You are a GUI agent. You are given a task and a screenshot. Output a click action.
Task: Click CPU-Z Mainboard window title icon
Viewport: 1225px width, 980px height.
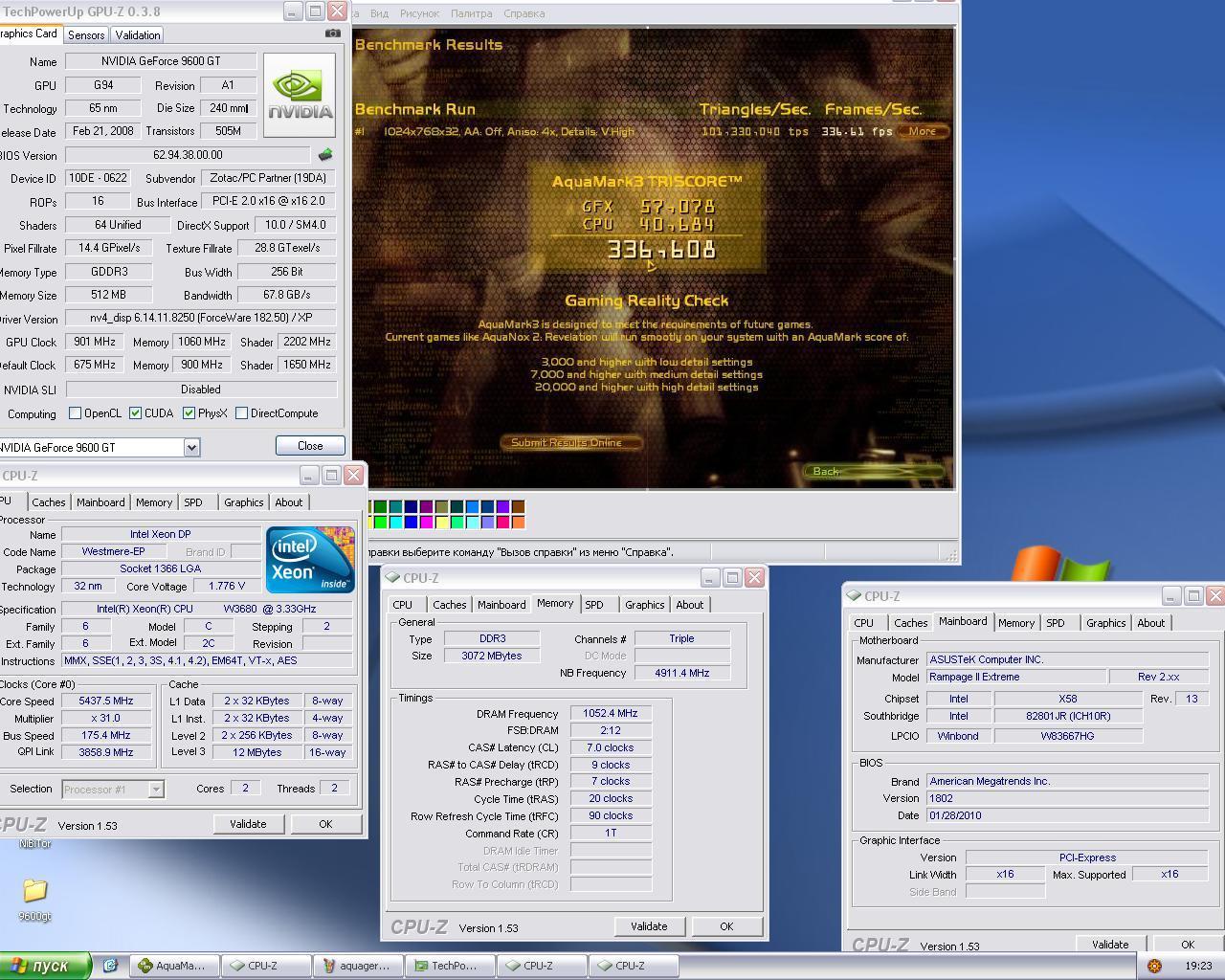pos(854,596)
